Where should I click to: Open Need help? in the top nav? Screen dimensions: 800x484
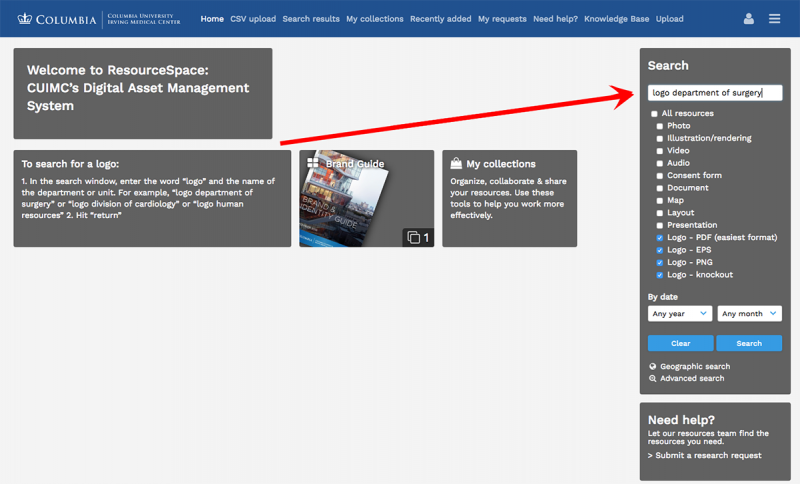(555, 19)
